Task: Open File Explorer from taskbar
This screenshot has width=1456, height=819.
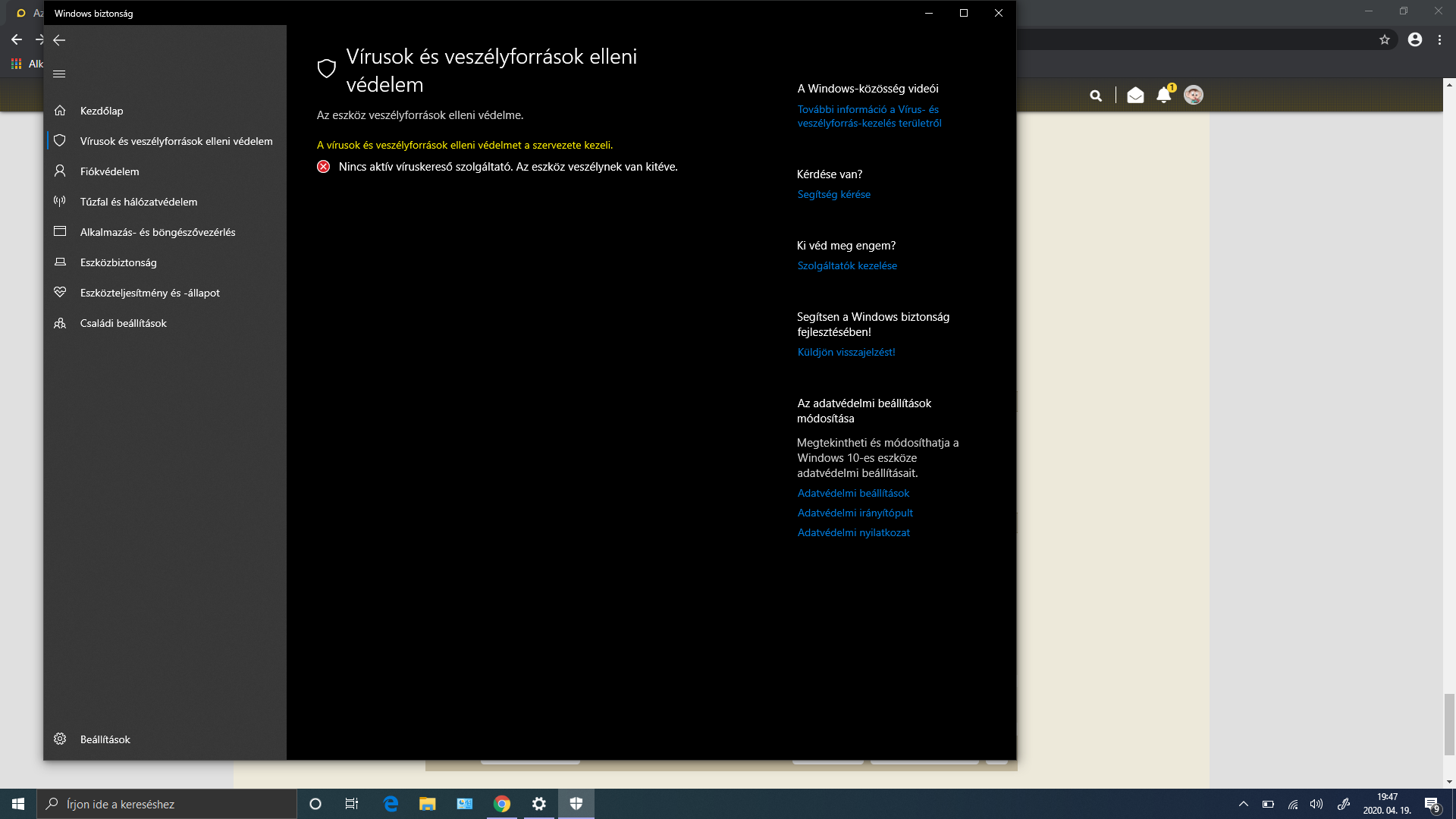Action: (x=428, y=804)
